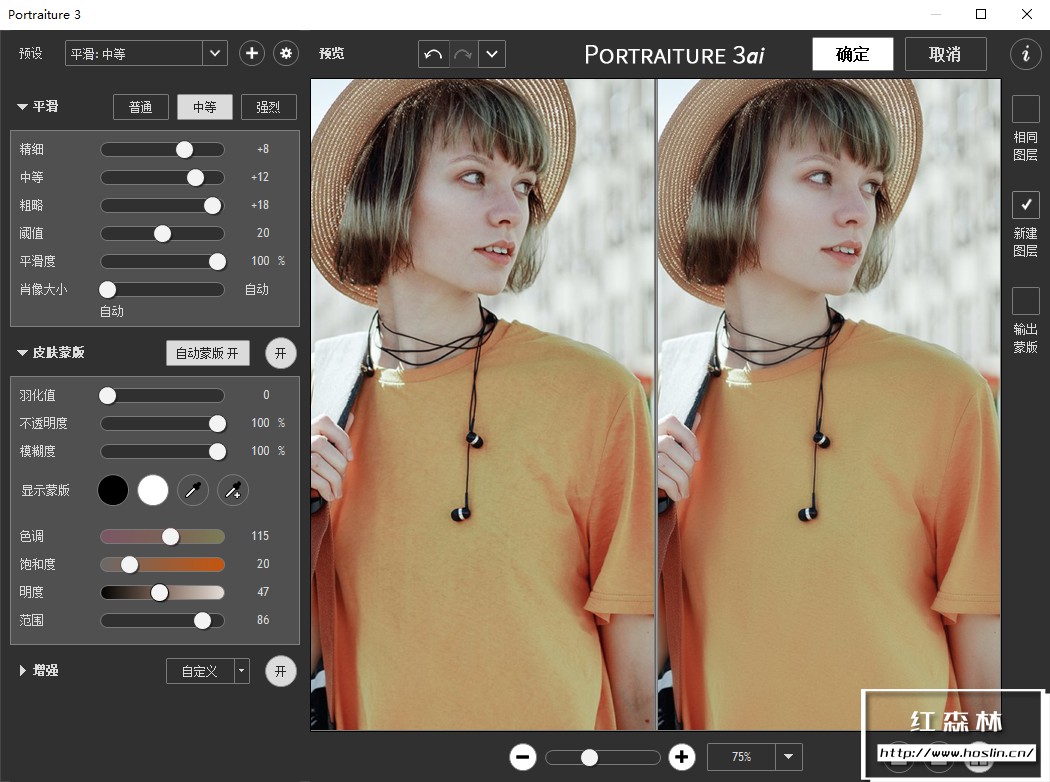Open the history dropdown chevron
Image resolution: width=1050 pixels, height=782 pixels.
(492, 54)
